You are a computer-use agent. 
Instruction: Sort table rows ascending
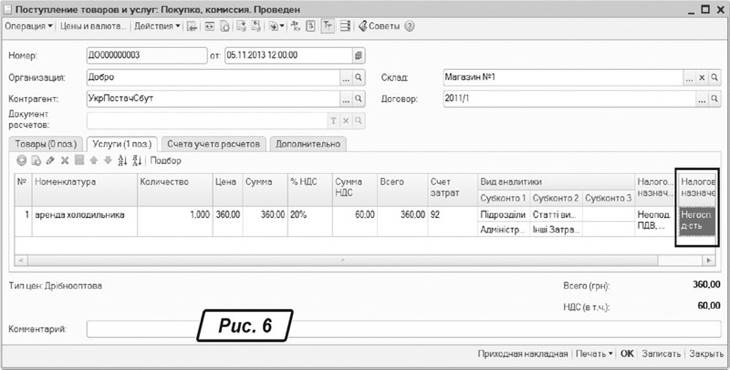(x=122, y=161)
